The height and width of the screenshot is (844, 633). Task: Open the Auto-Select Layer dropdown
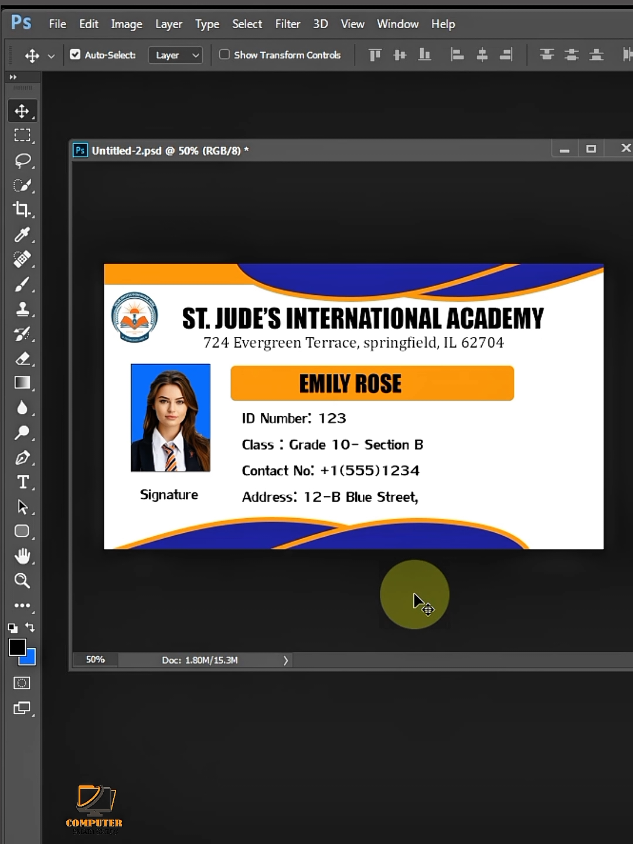click(x=175, y=55)
